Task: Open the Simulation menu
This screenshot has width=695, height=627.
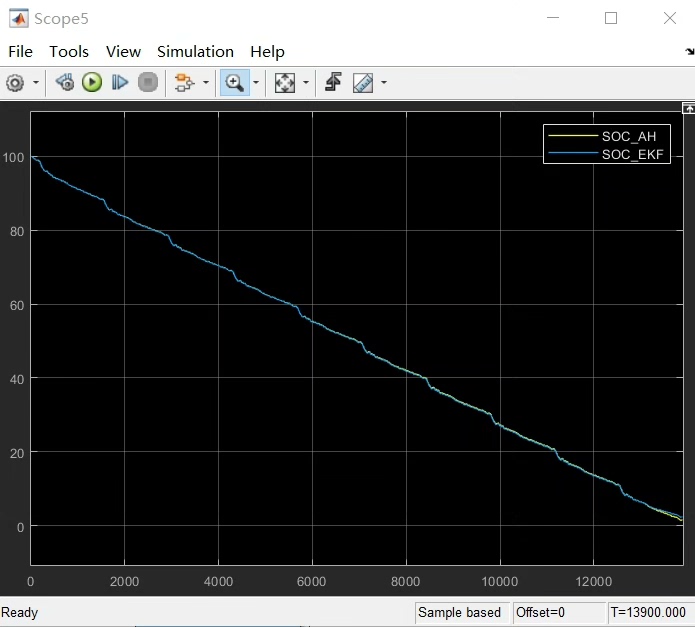Action: pos(195,52)
